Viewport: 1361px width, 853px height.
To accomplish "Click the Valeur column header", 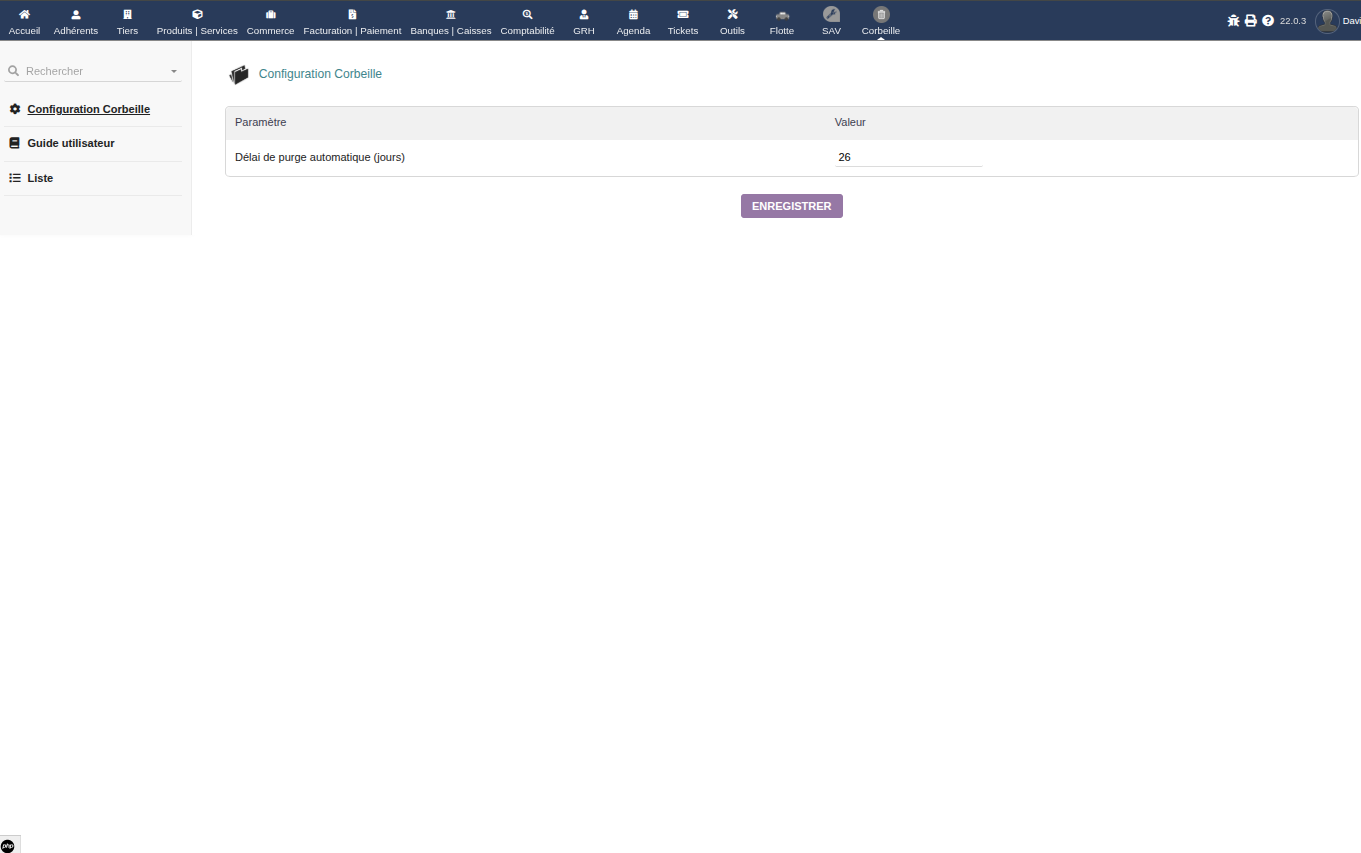I will point(850,122).
